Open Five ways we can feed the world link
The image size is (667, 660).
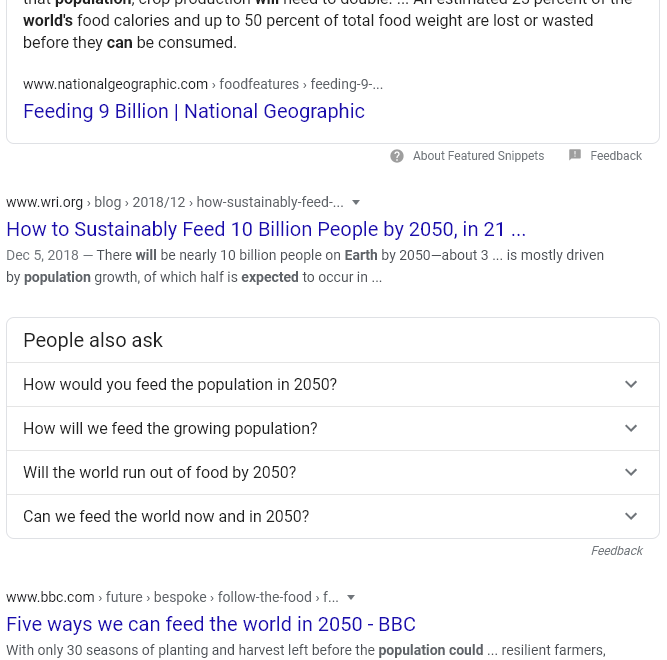pyautogui.click(x=211, y=624)
